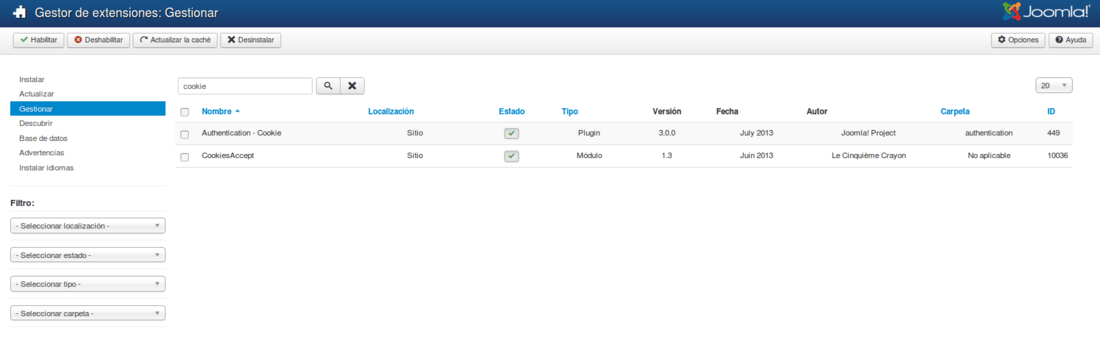Click the magnifier search icon button

pyautogui.click(x=328, y=86)
